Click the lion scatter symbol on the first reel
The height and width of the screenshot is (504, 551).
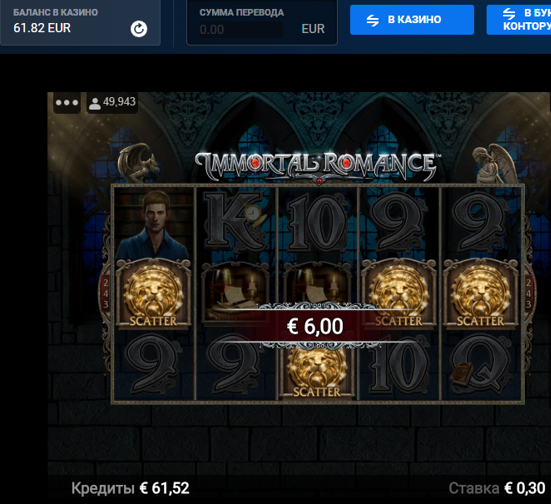153,294
